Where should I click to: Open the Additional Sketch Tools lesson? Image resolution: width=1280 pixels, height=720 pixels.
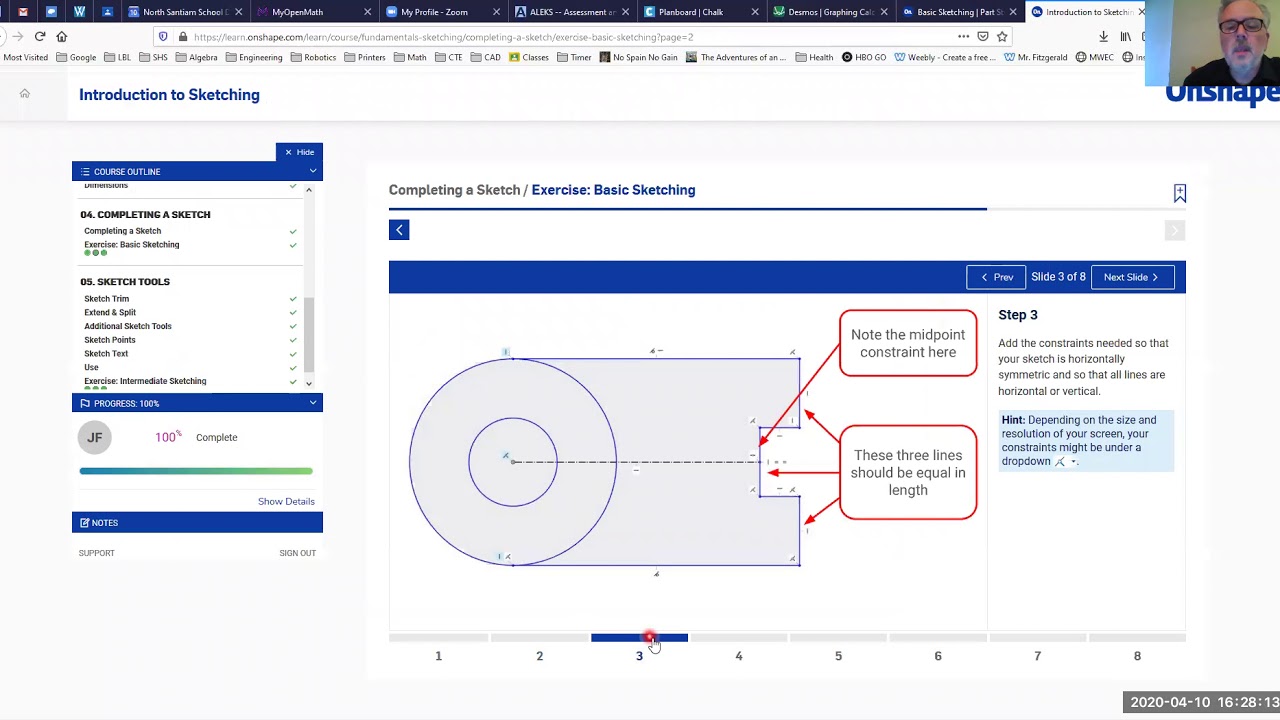click(x=128, y=326)
